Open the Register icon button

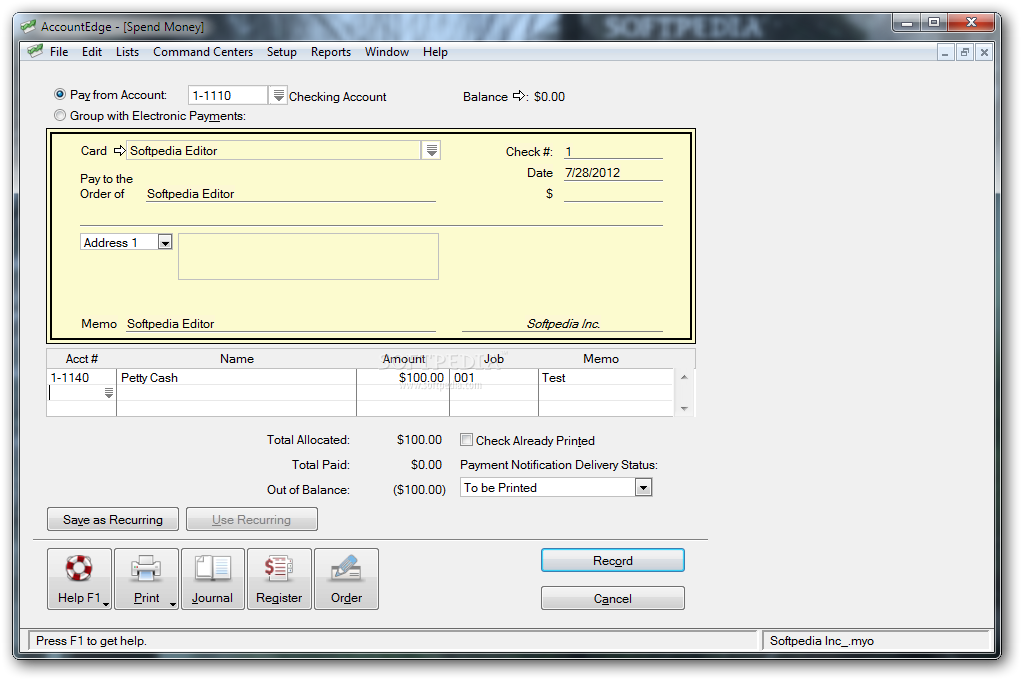pyautogui.click(x=279, y=579)
